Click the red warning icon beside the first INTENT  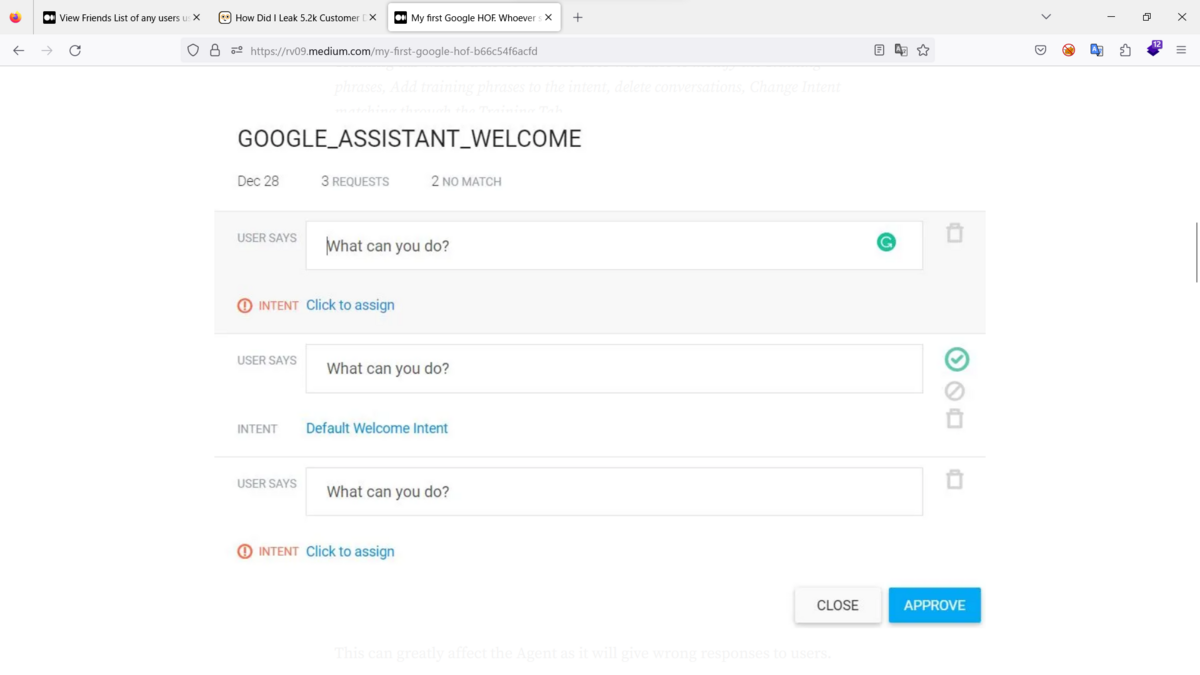pyautogui.click(x=245, y=305)
